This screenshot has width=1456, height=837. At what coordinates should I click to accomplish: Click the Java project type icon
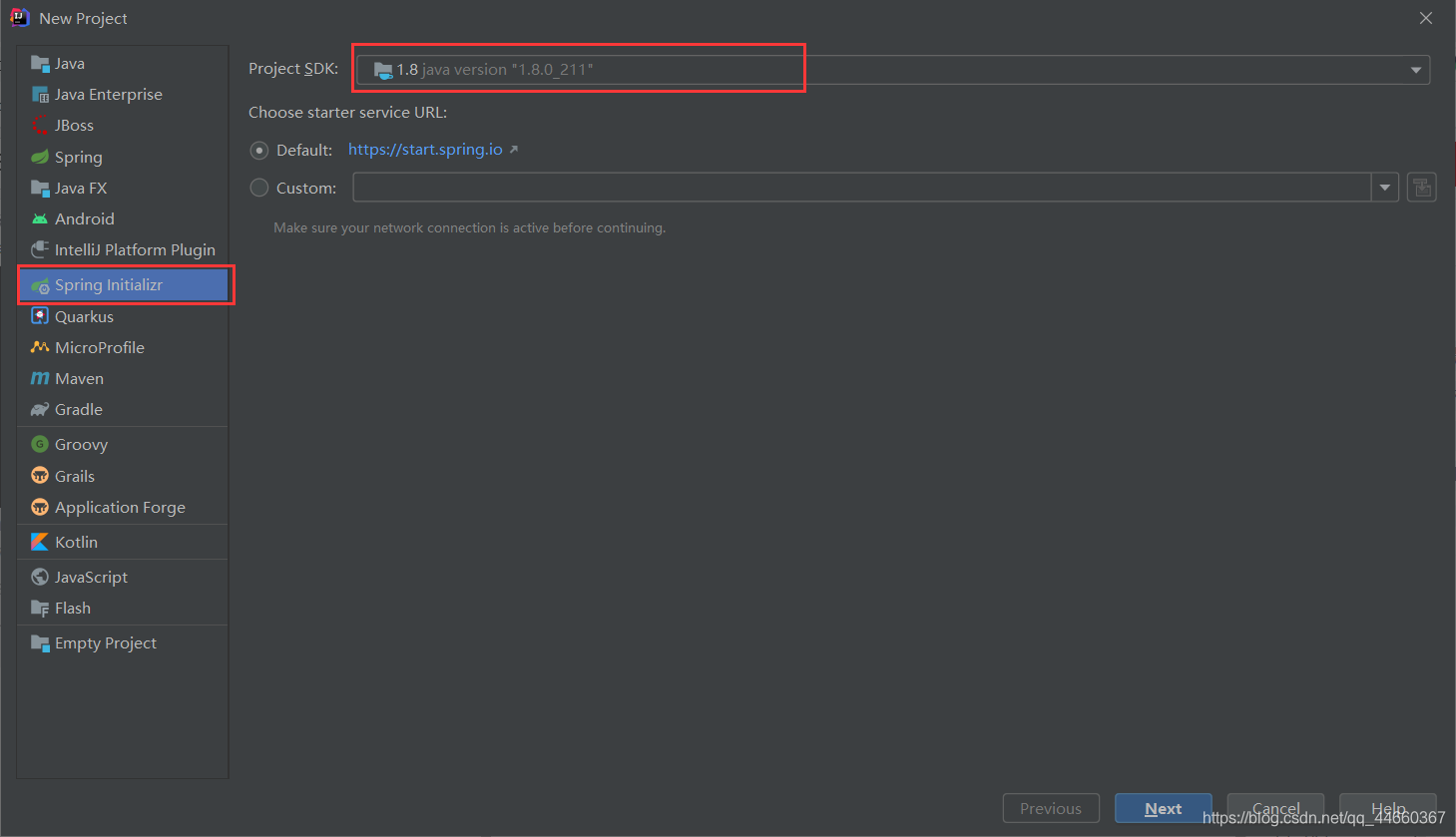coord(40,64)
